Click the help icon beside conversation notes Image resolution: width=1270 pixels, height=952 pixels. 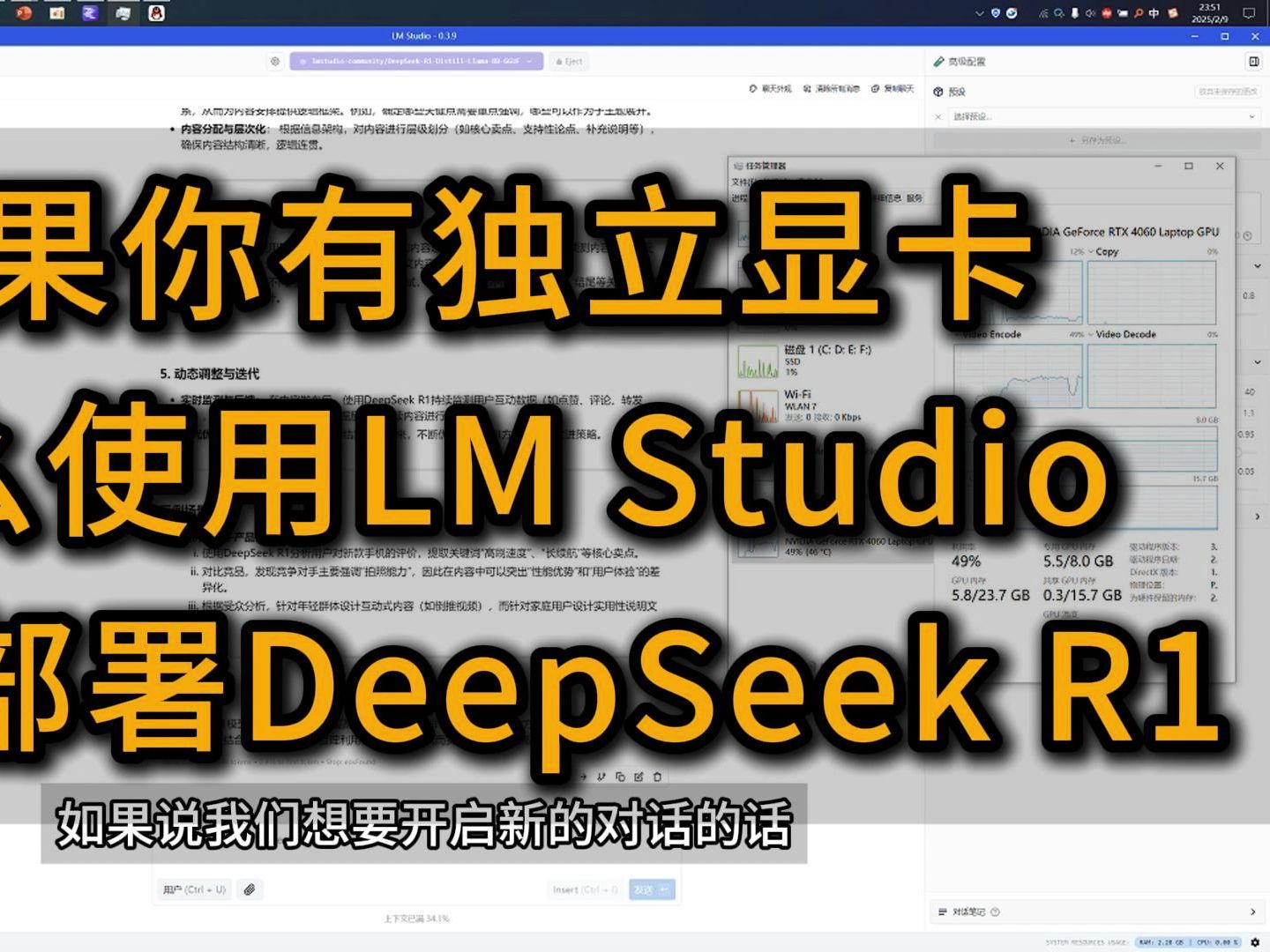point(995,911)
